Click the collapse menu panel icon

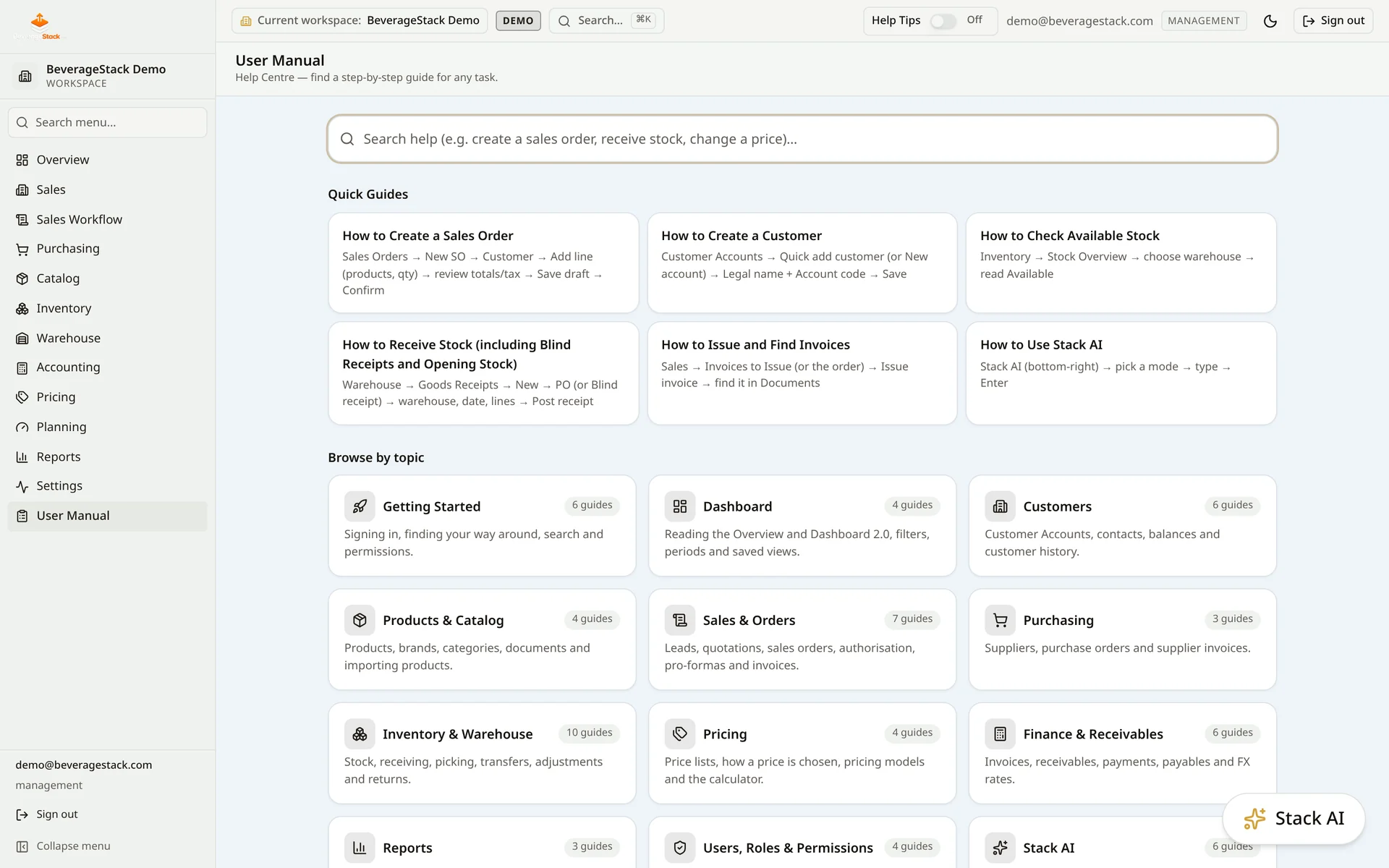click(22, 846)
